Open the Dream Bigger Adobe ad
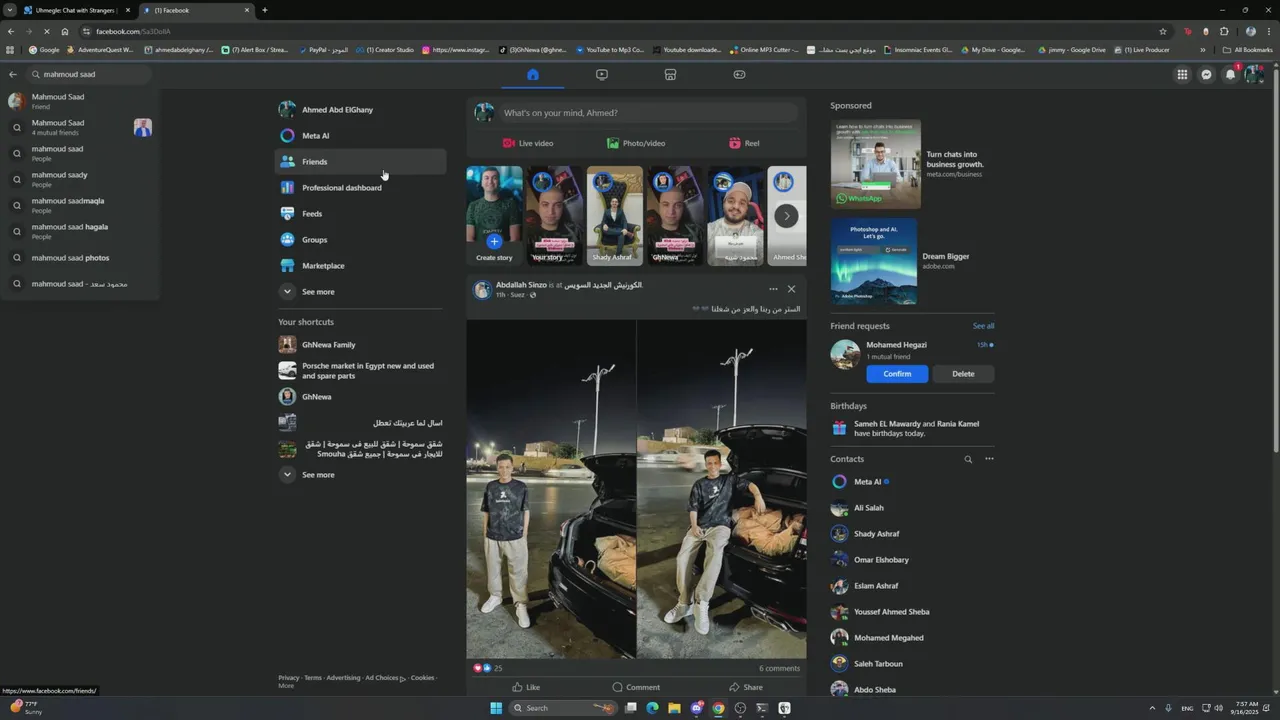 (912, 261)
